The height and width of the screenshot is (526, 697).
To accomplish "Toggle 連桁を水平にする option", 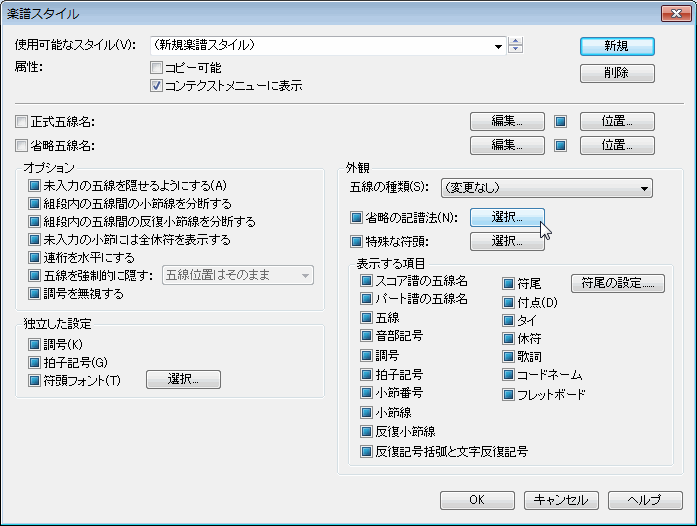I will (34, 257).
